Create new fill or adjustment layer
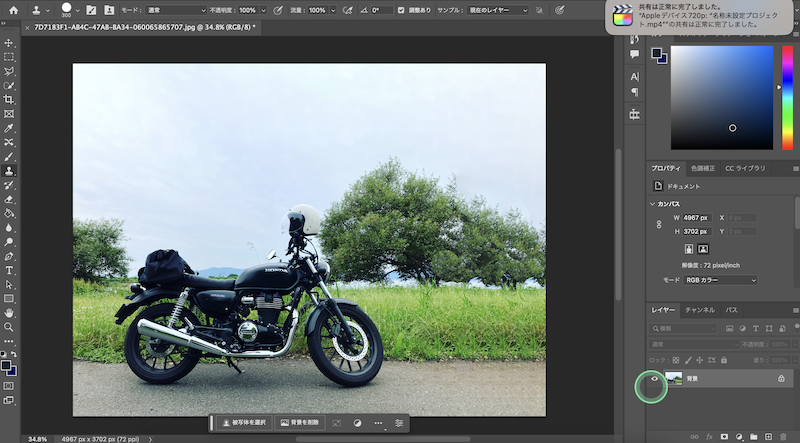 tap(739, 437)
